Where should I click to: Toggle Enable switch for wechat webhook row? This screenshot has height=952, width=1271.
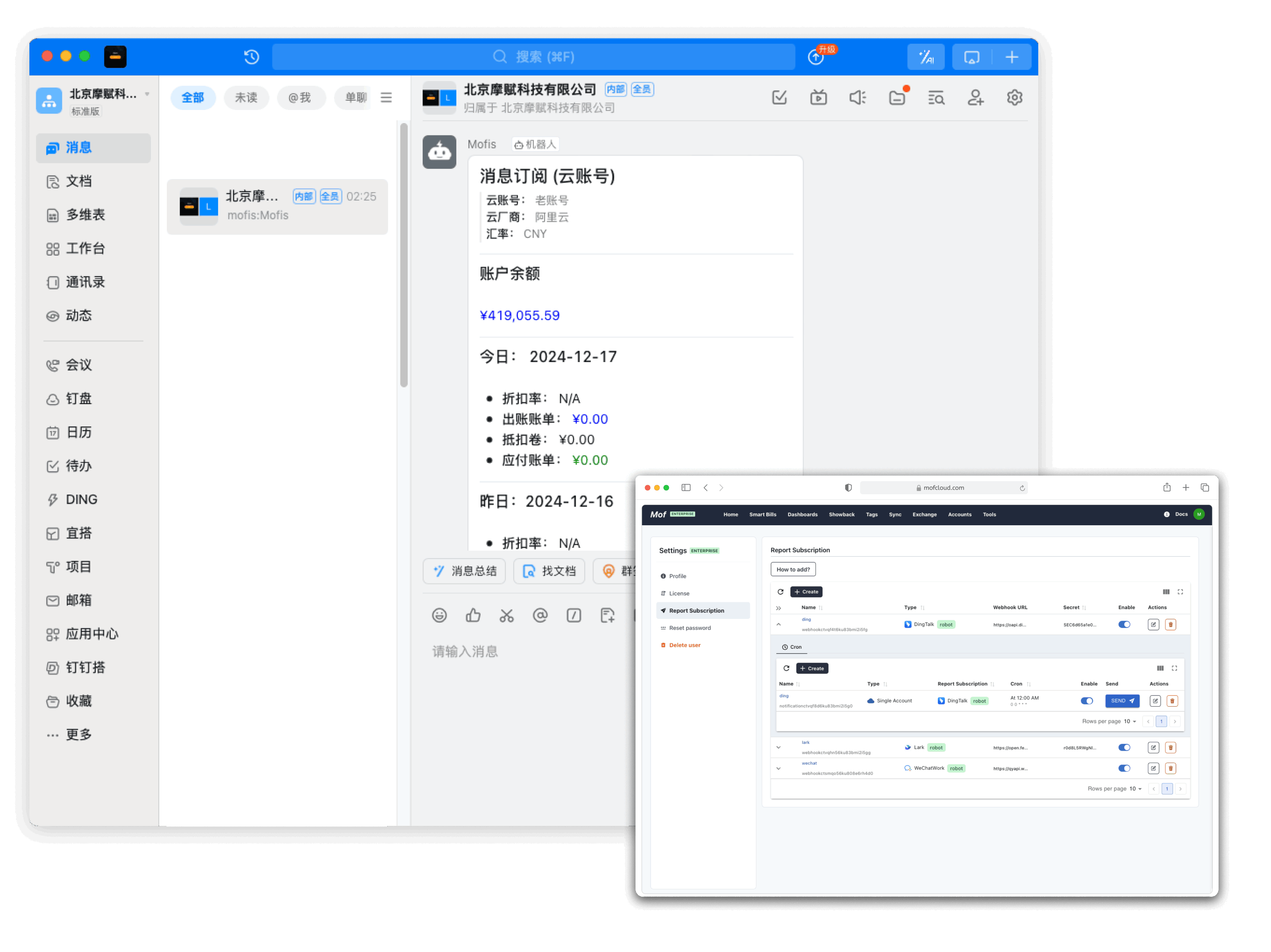point(1124,768)
